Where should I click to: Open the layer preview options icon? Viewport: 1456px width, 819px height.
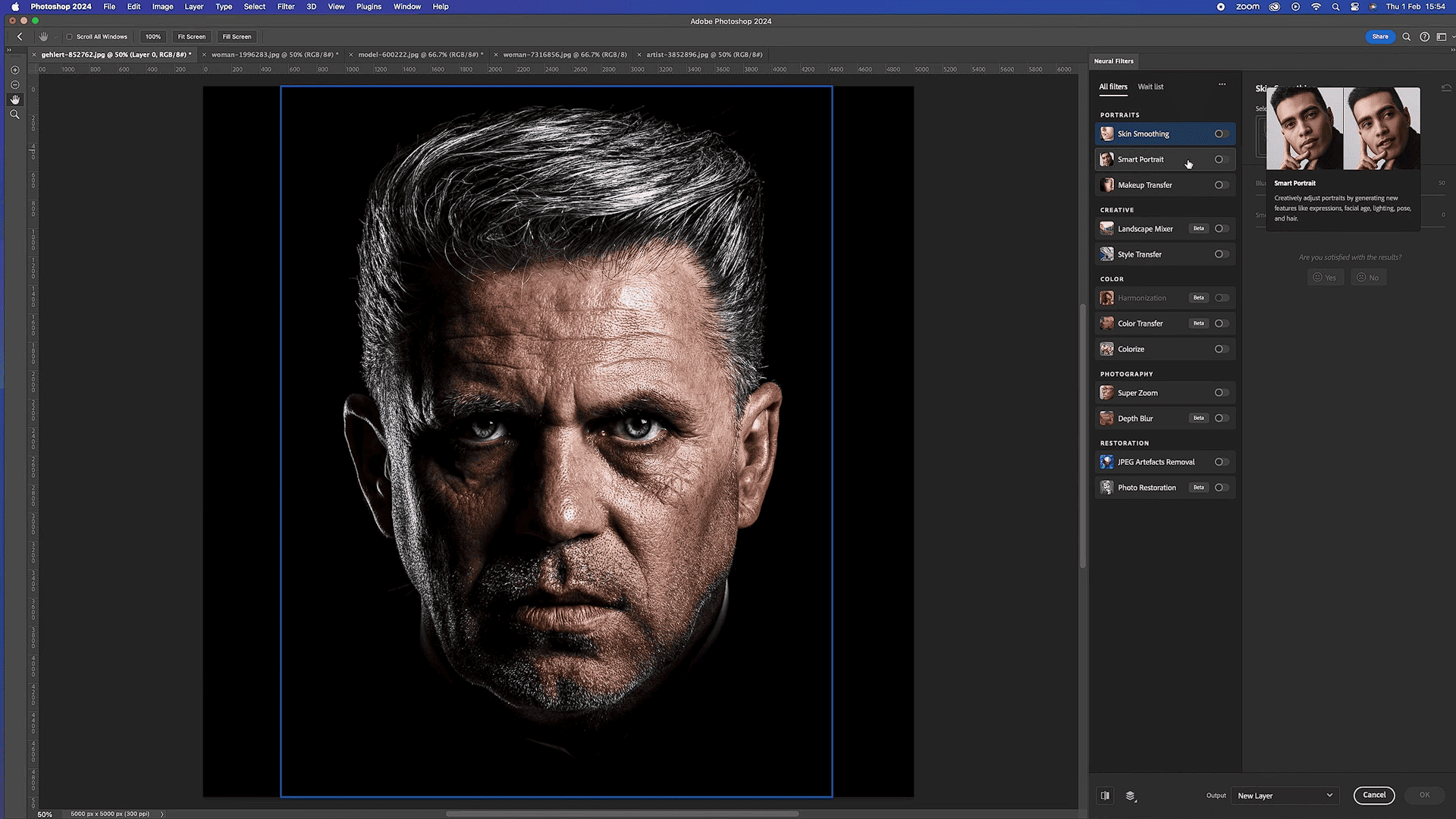pyautogui.click(x=1131, y=795)
